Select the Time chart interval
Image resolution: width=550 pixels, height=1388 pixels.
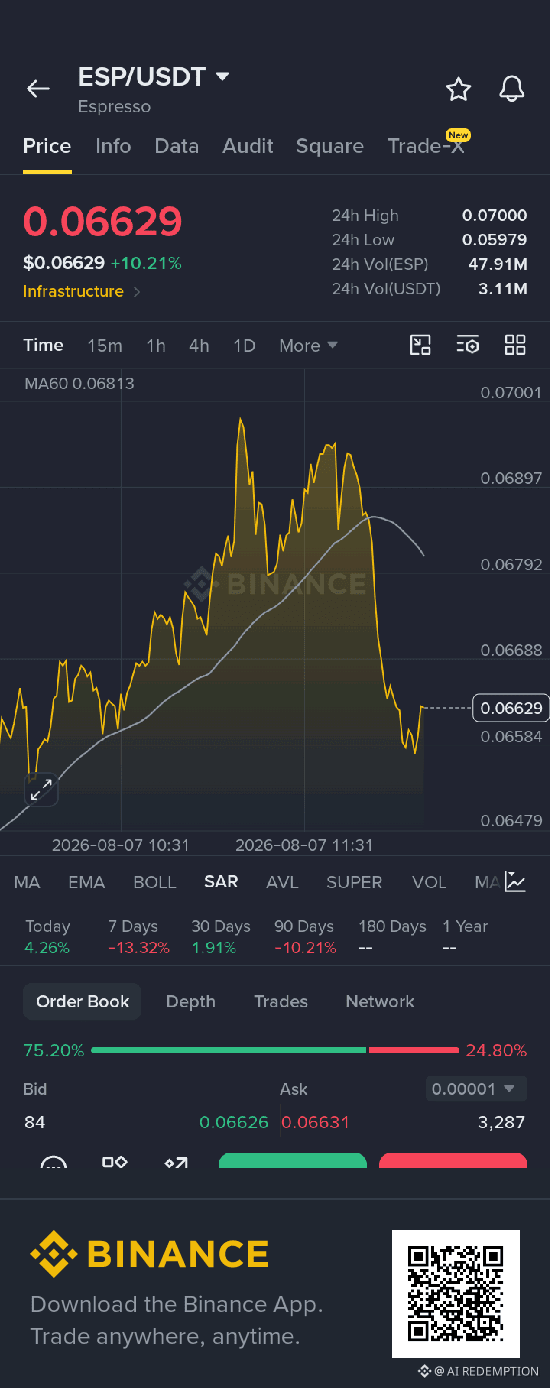pyautogui.click(x=43, y=345)
